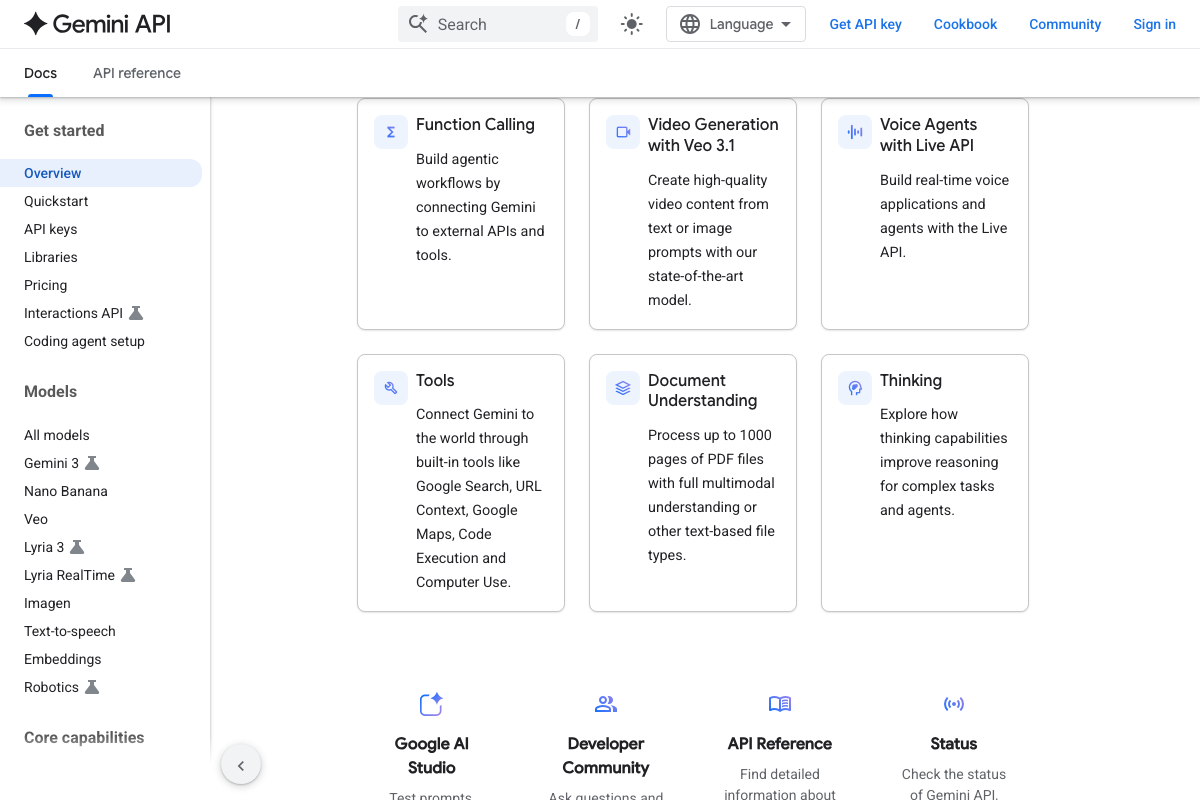Click the Status broadcast icon
This screenshot has height=800, width=1200.
(954, 704)
